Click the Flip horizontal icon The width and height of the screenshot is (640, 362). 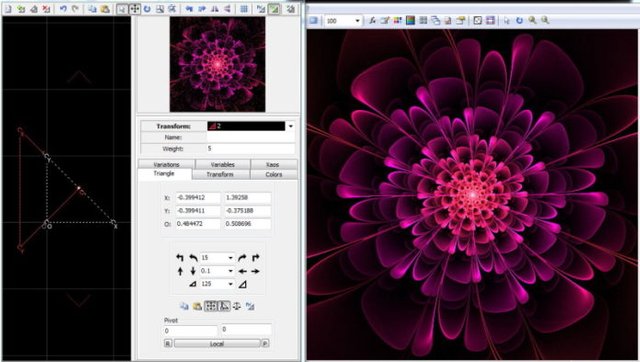(x=214, y=9)
